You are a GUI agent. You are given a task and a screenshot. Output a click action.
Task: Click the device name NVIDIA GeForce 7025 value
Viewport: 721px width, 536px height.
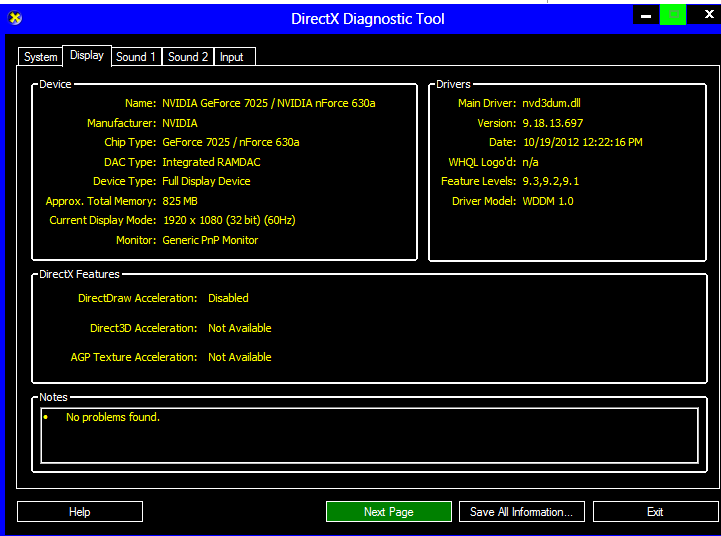[x=268, y=103]
